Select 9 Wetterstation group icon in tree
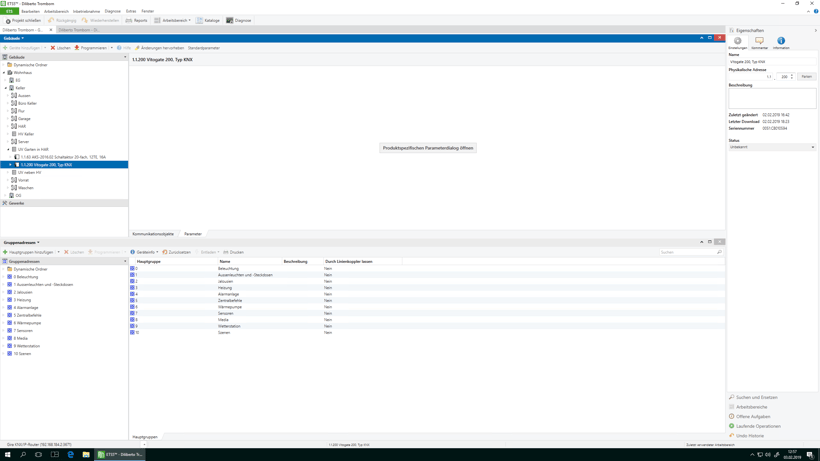The image size is (820, 461). [9, 346]
